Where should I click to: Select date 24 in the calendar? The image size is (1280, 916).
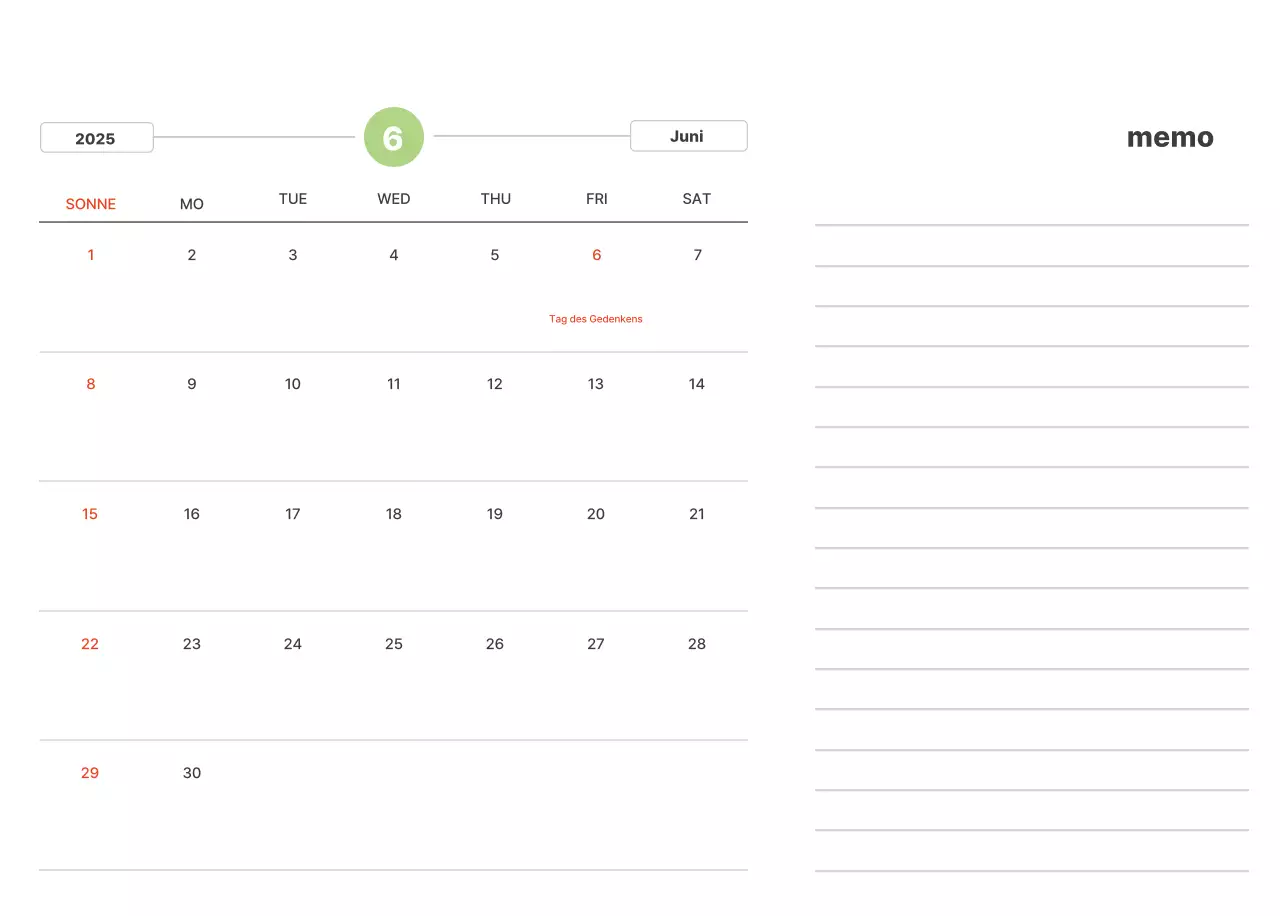[293, 644]
